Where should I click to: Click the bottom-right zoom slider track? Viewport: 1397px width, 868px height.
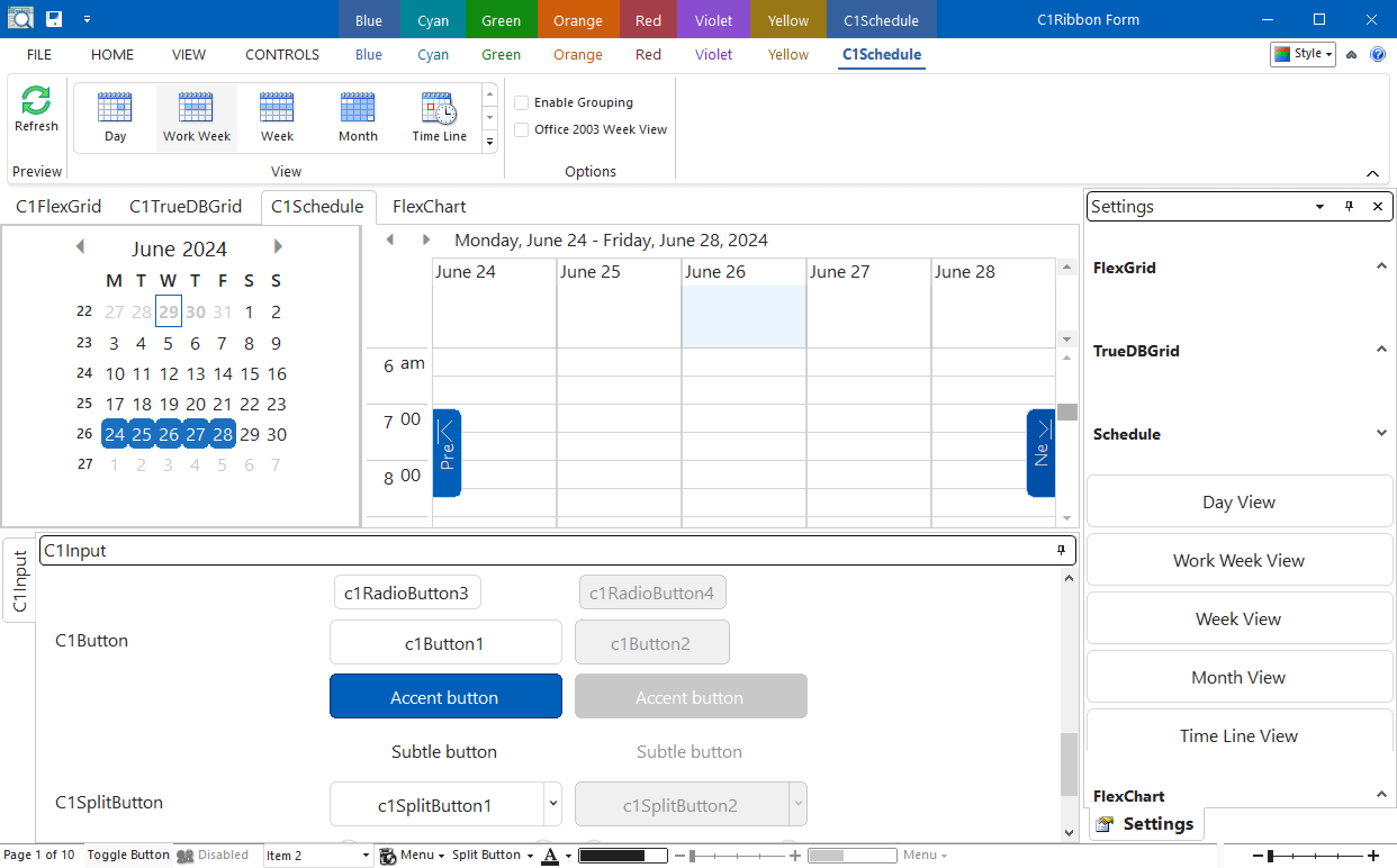[1315, 856]
